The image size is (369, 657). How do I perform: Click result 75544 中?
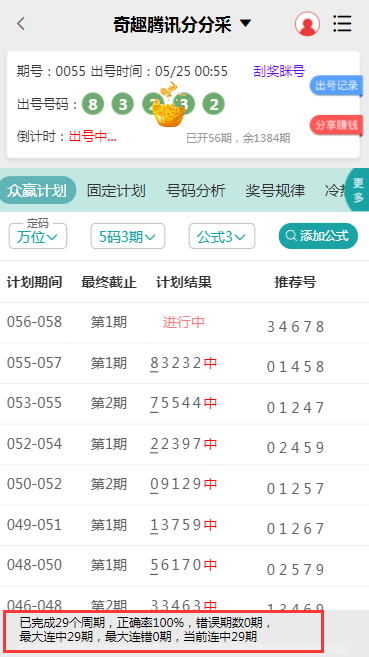[x=183, y=403]
